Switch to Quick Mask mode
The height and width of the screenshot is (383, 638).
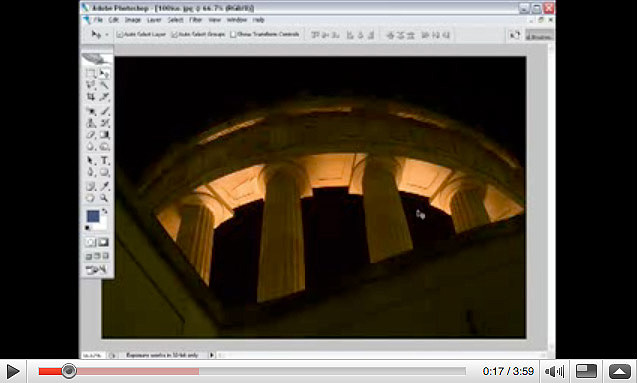tap(103, 243)
